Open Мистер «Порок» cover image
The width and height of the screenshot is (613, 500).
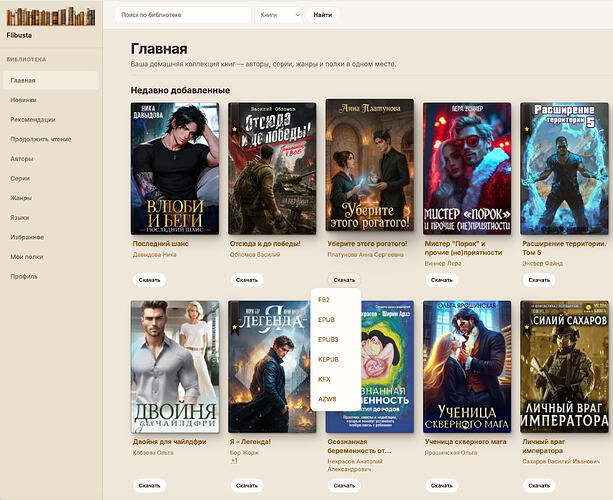tap(467, 168)
